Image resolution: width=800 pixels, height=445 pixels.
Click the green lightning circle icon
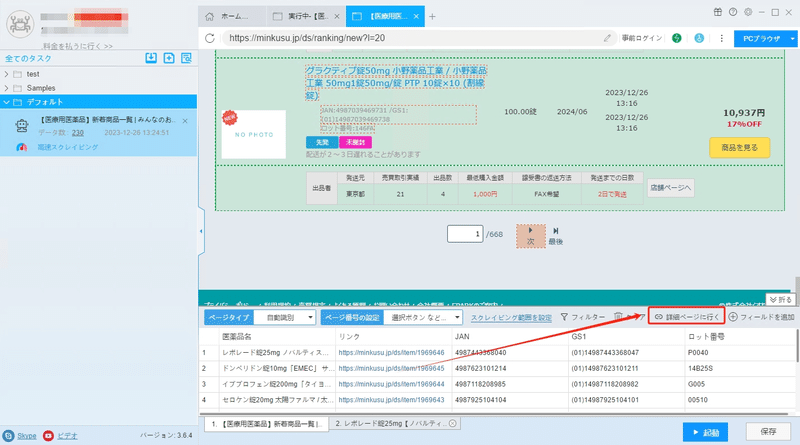coord(677,38)
